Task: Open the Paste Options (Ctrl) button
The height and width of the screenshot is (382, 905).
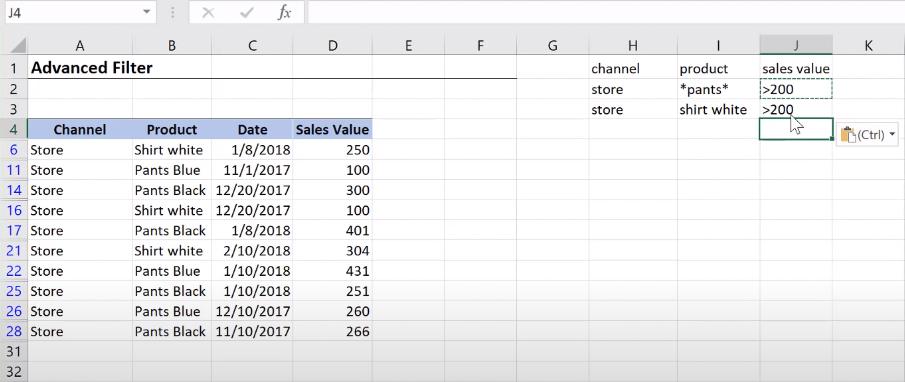Action: (x=867, y=134)
